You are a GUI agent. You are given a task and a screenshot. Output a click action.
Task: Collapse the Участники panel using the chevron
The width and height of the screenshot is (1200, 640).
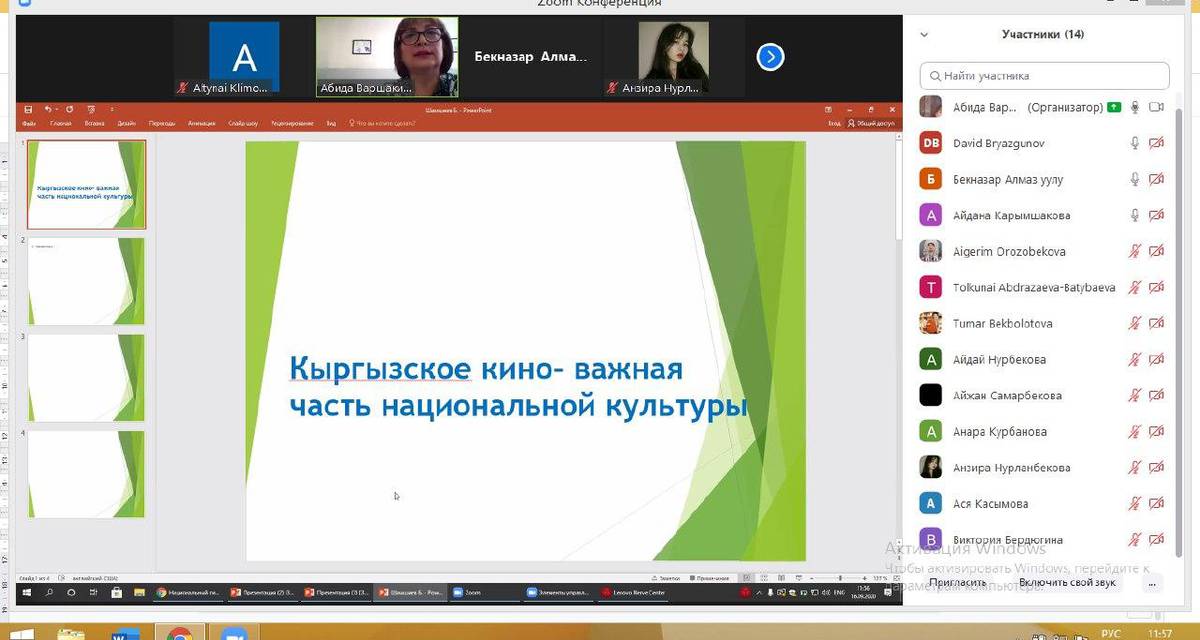pos(924,34)
